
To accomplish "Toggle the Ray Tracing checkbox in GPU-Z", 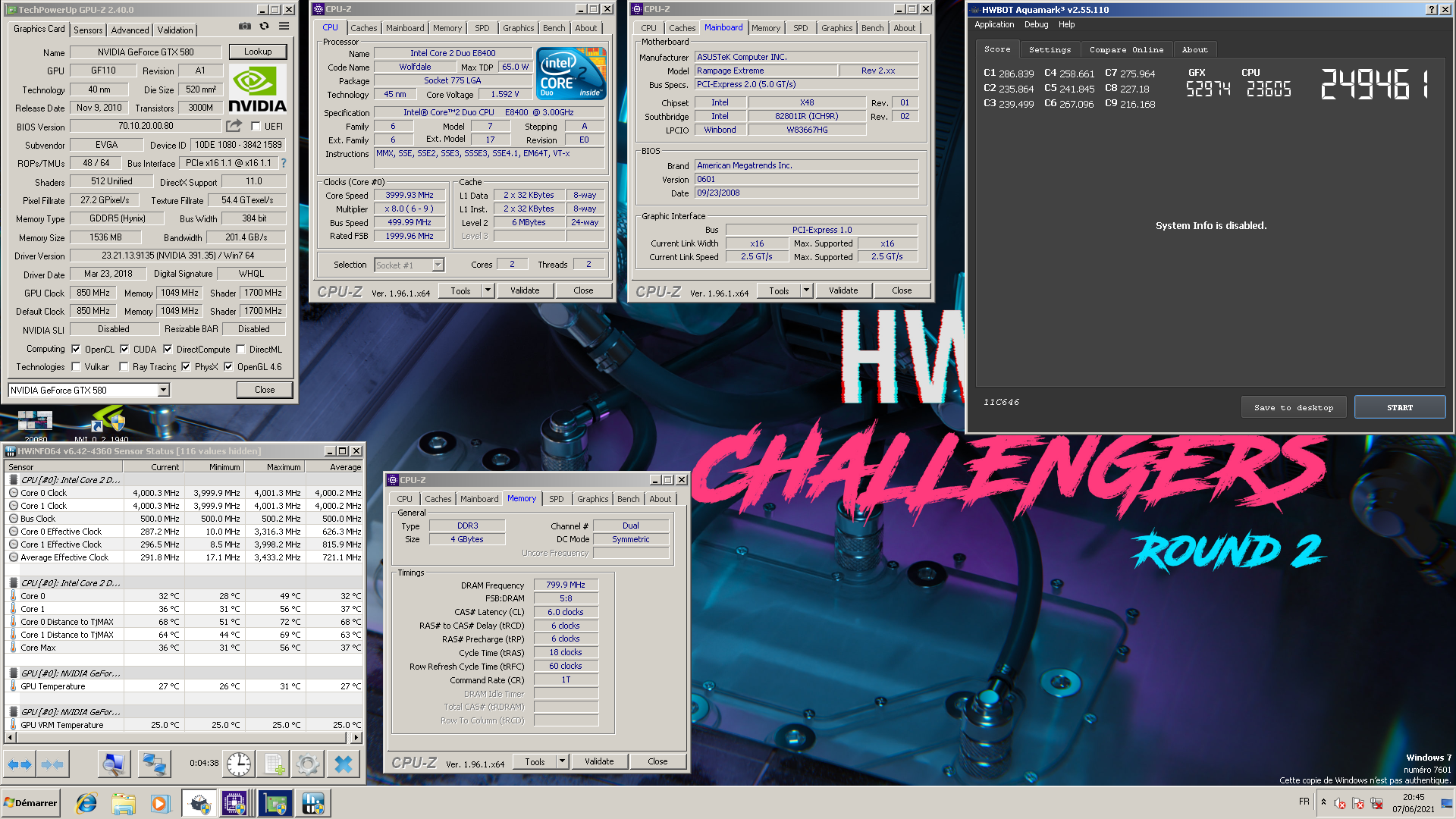I will [x=124, y=367].
